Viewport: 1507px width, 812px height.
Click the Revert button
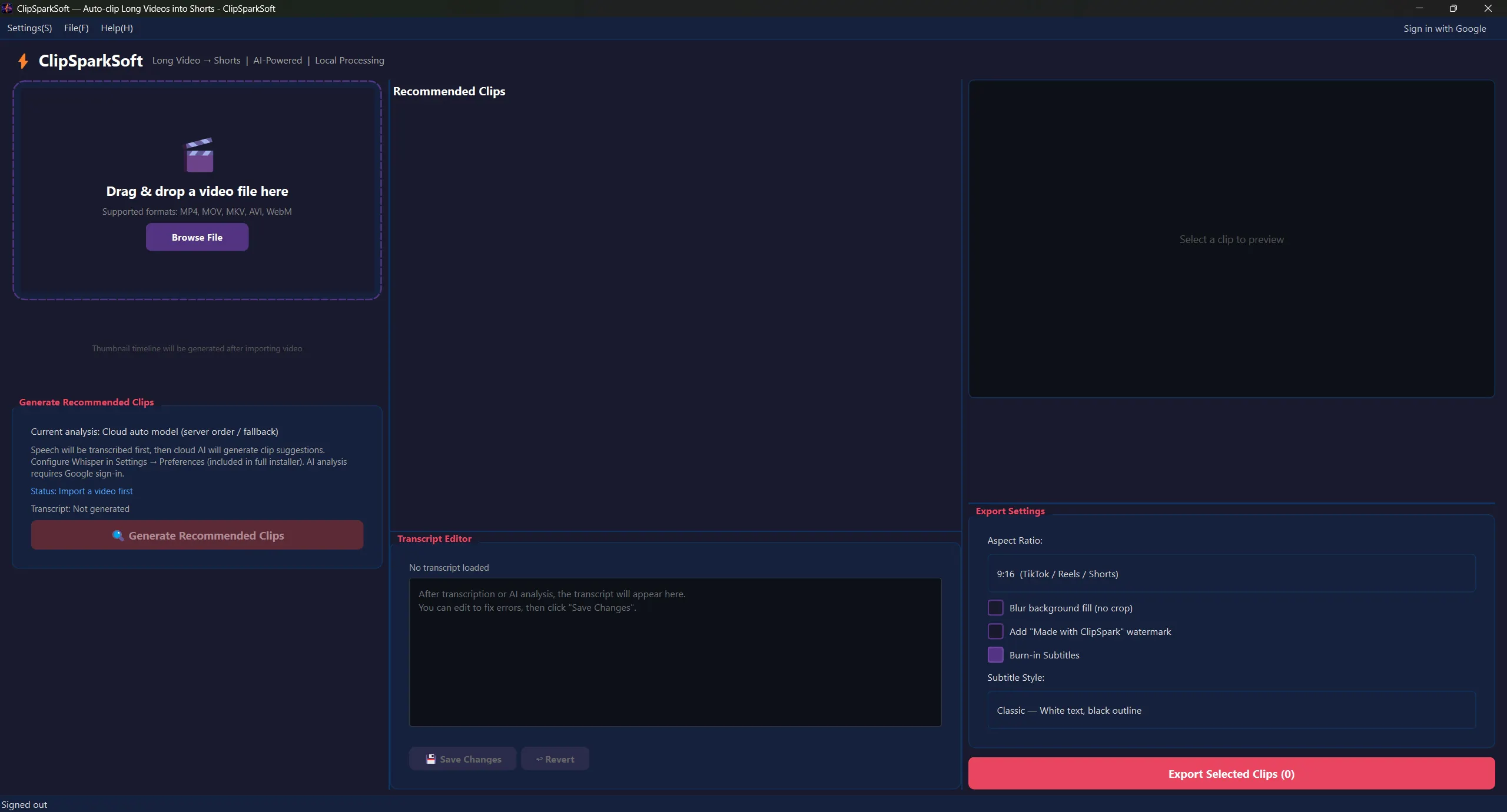pos(555,759)
